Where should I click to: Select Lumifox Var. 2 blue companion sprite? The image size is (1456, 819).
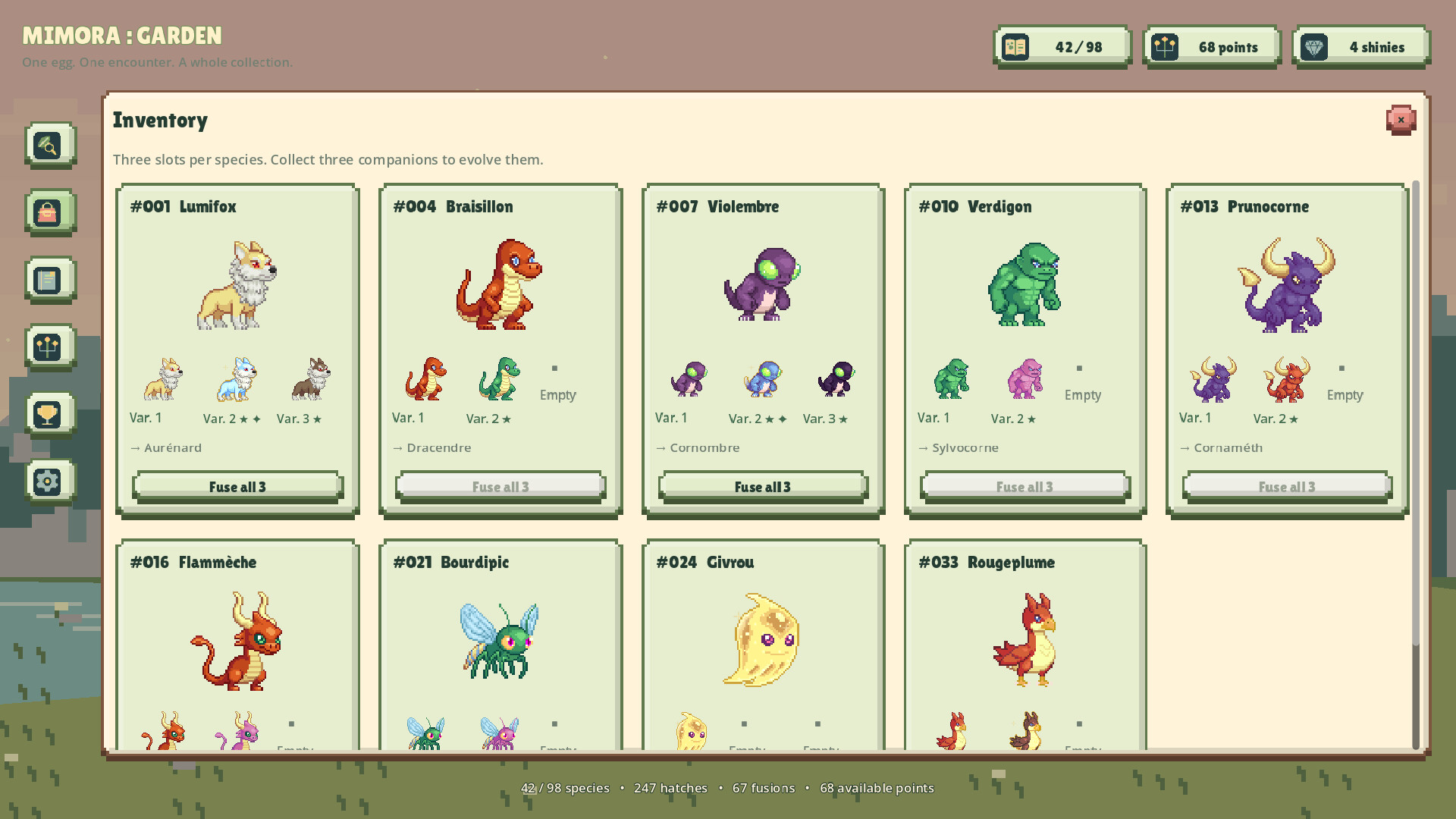pyautogui.click(x=237, y=379)
